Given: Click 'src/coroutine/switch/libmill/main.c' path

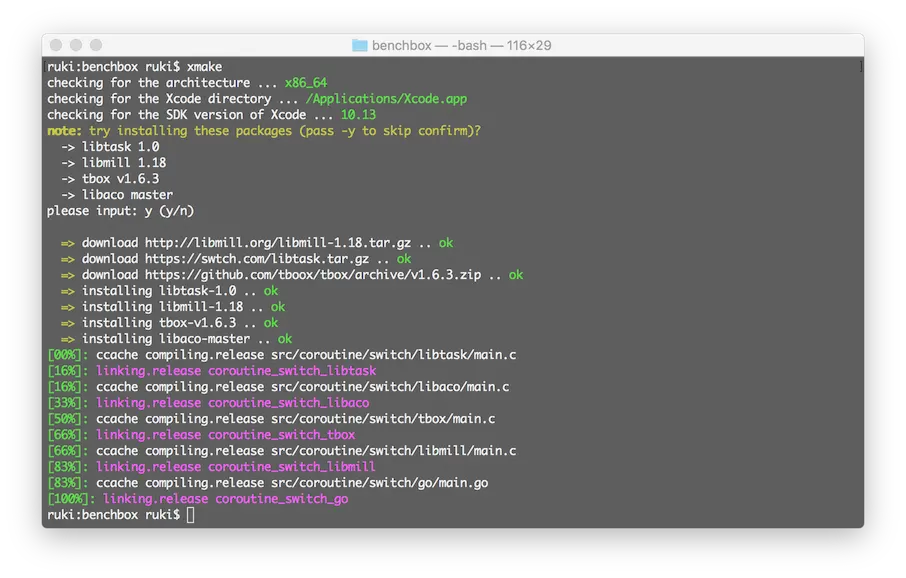Looking at the screenshot, I should [x=393, y=451].
